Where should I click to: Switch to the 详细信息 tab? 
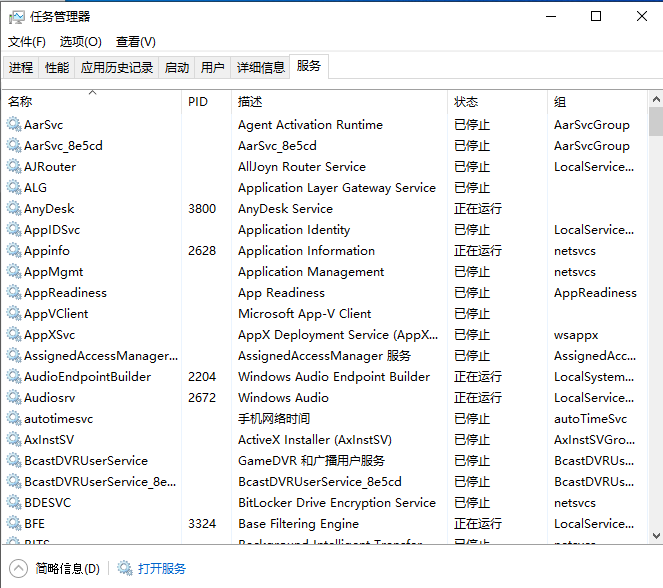[260, 68]
